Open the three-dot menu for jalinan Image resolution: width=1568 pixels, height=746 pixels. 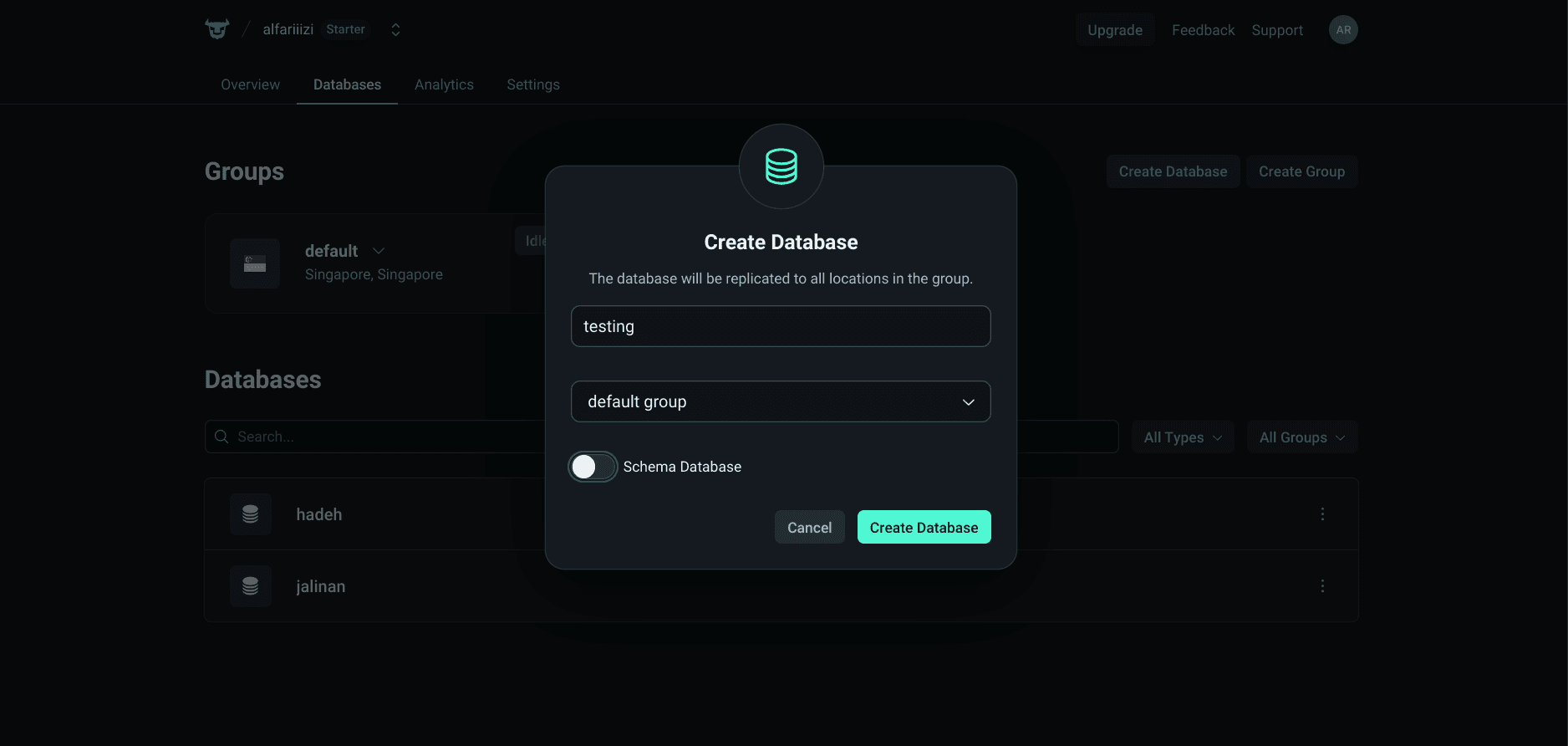pyautogui.click(x=1322, y=586)
